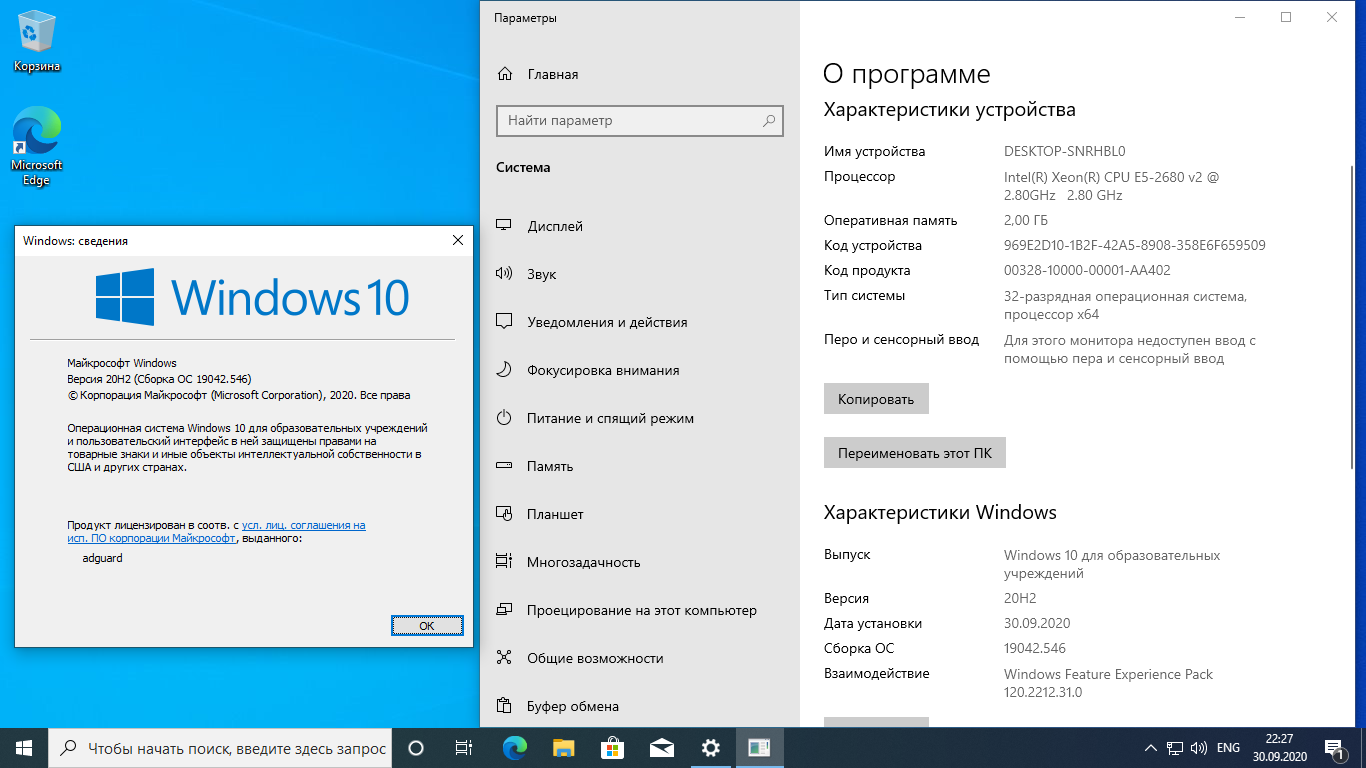This screenshot has width=1366, height=768.
Task: Click the clipboard icon beside Буфер обмена
Action: [x=505, y=706]
